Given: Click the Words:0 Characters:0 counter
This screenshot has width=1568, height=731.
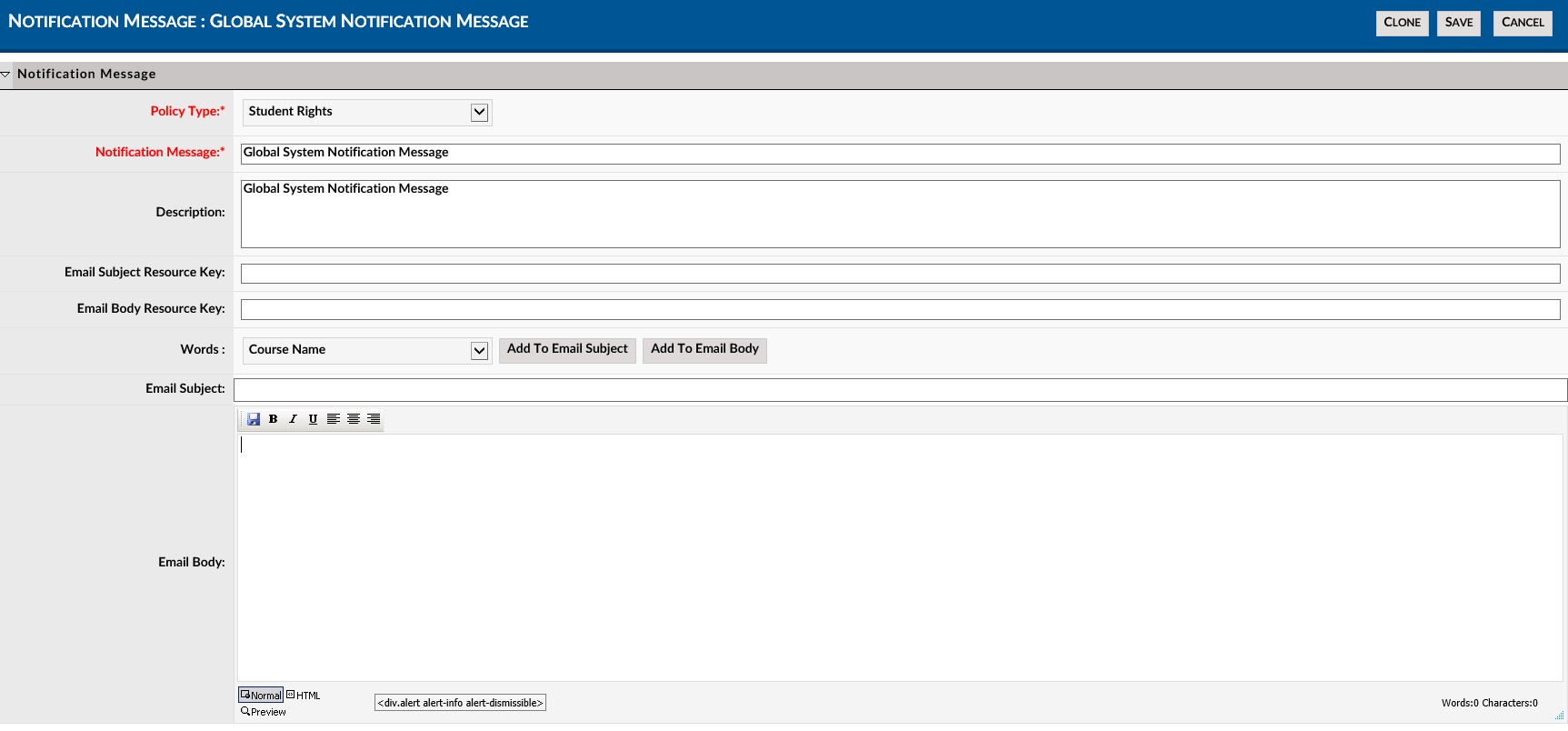Looking at the screenshot, I should point(1489,703).
